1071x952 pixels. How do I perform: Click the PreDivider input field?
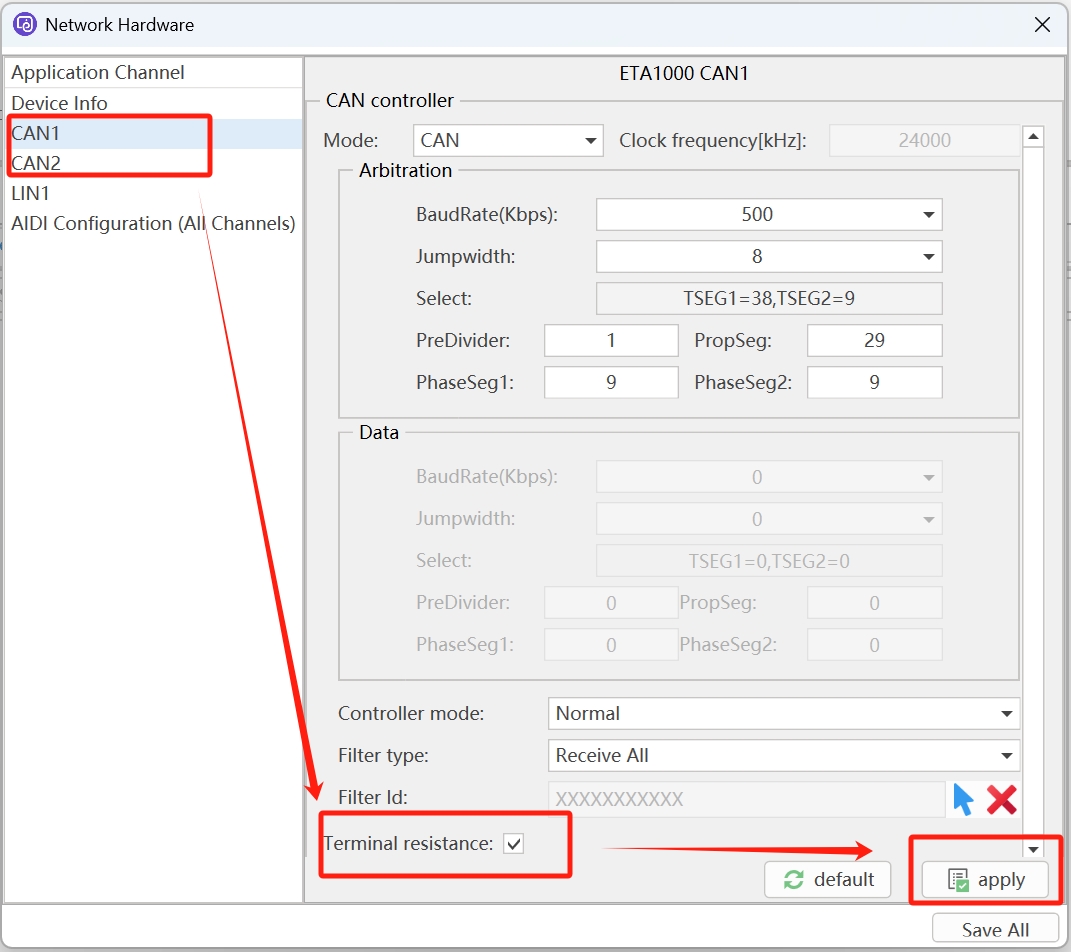point(611,341)
